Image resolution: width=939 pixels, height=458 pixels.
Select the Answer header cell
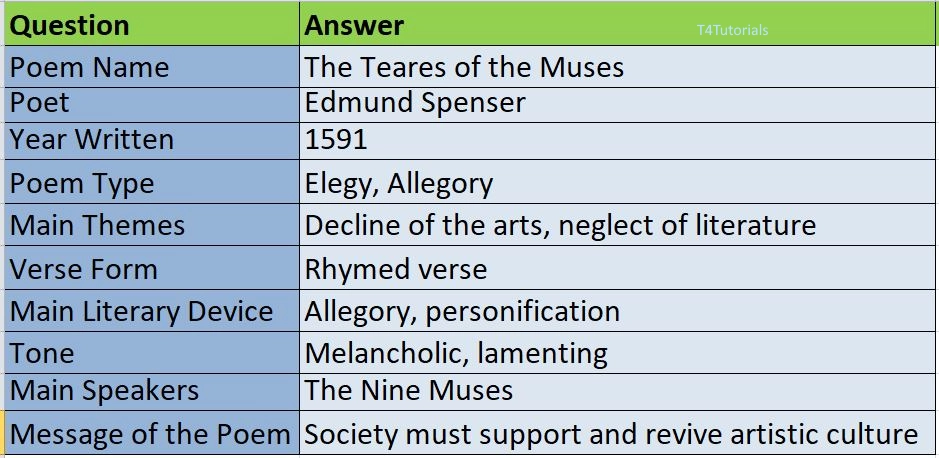pyautogui.click(x=617, y=25)
